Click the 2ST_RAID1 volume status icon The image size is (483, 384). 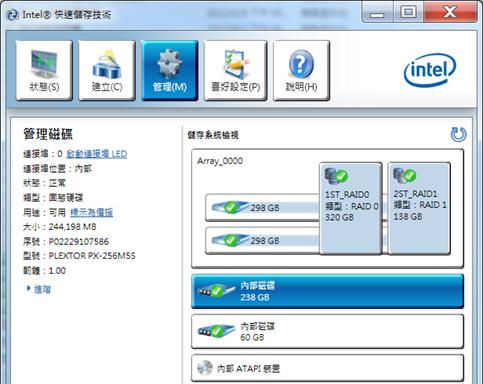point(405,175)
